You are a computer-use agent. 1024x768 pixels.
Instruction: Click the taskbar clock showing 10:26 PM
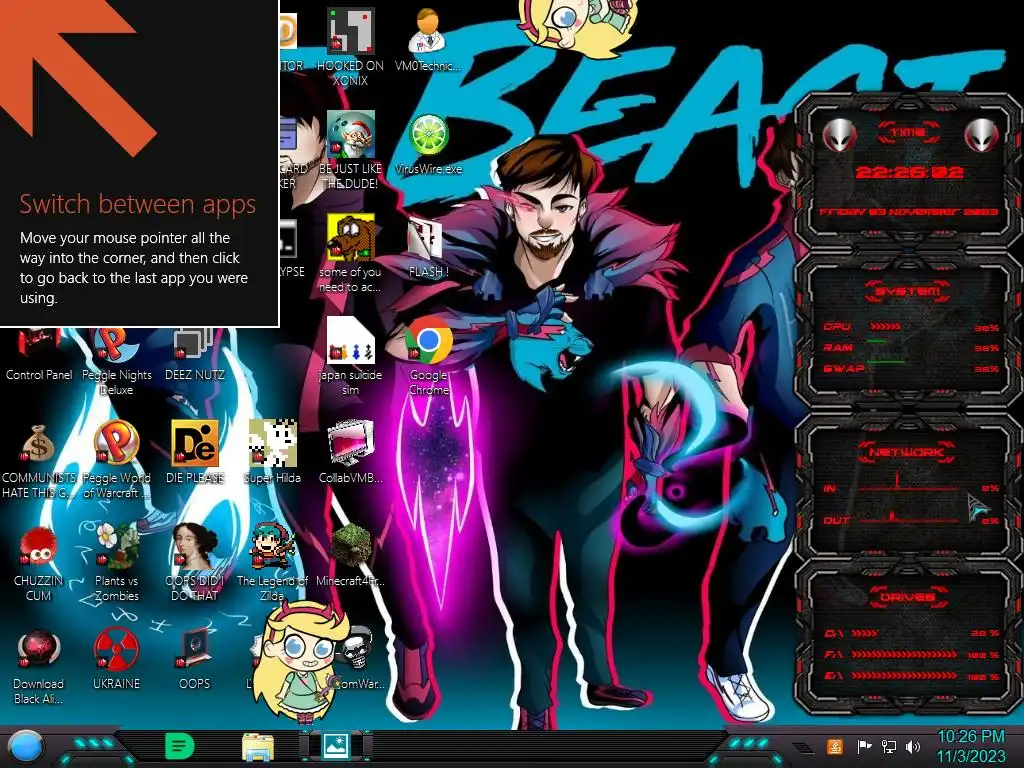[x=971, y=746]
